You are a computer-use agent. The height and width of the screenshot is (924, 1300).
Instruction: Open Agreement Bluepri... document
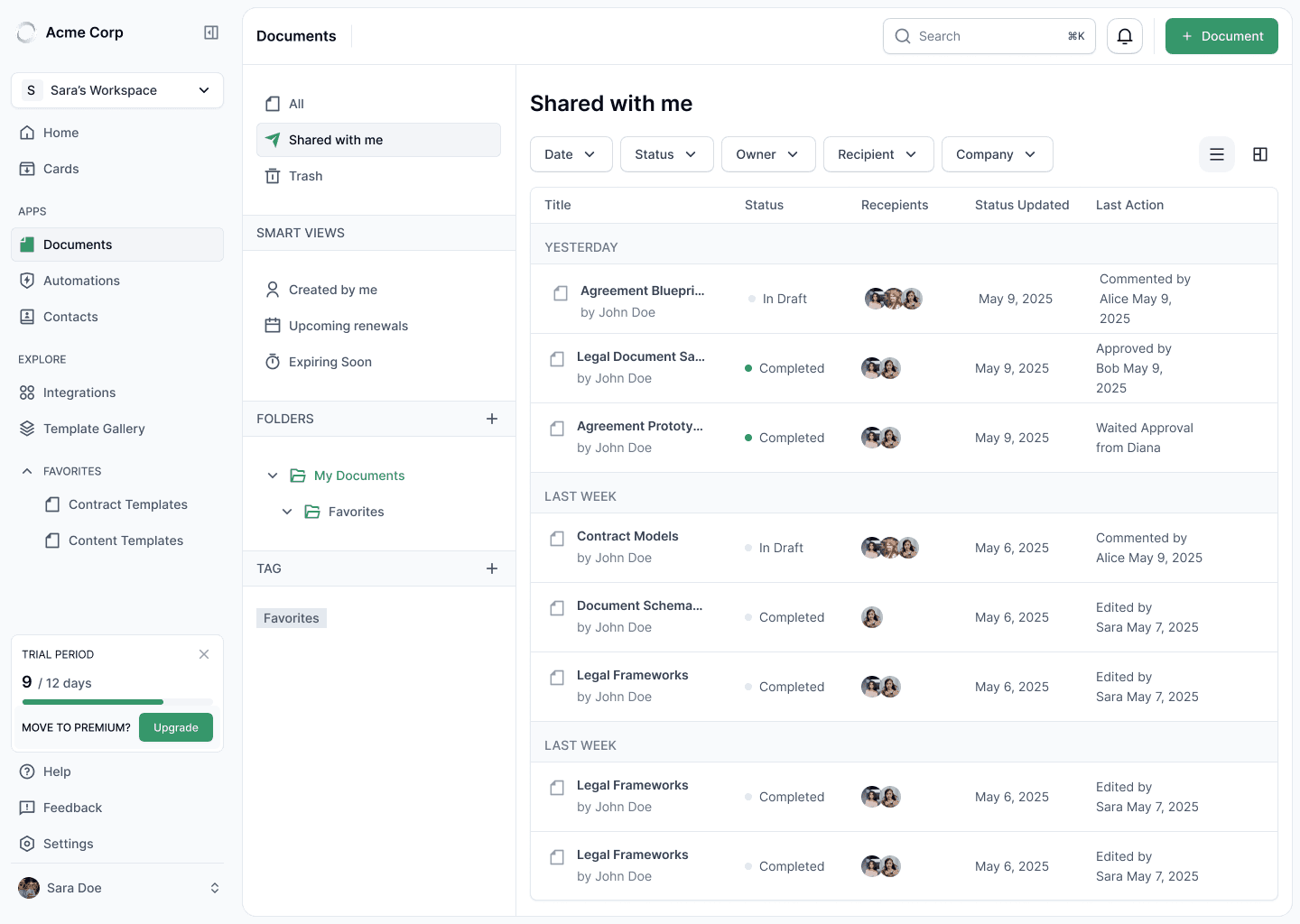(642, 291)
